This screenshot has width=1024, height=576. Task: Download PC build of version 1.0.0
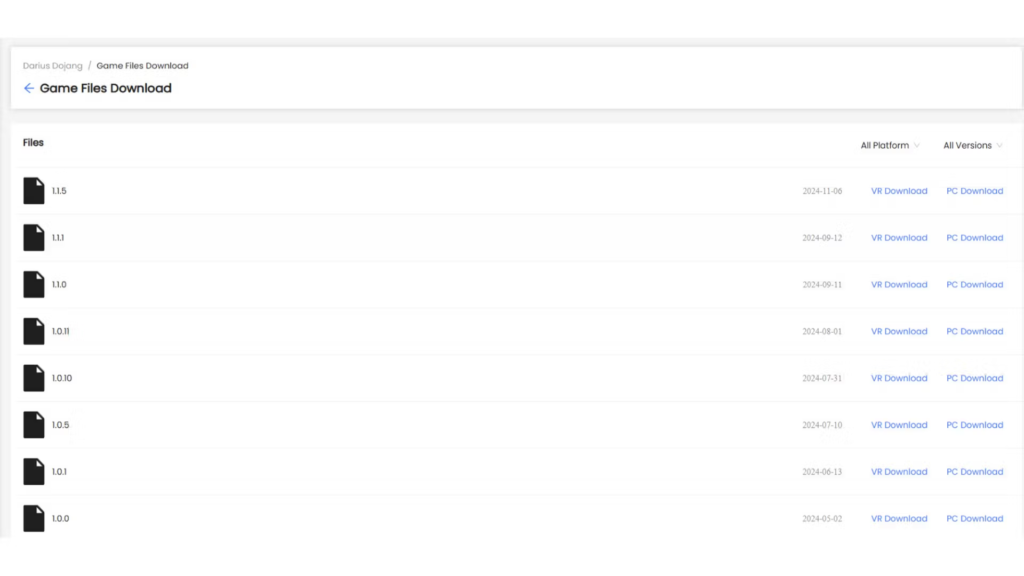(974, 518)
